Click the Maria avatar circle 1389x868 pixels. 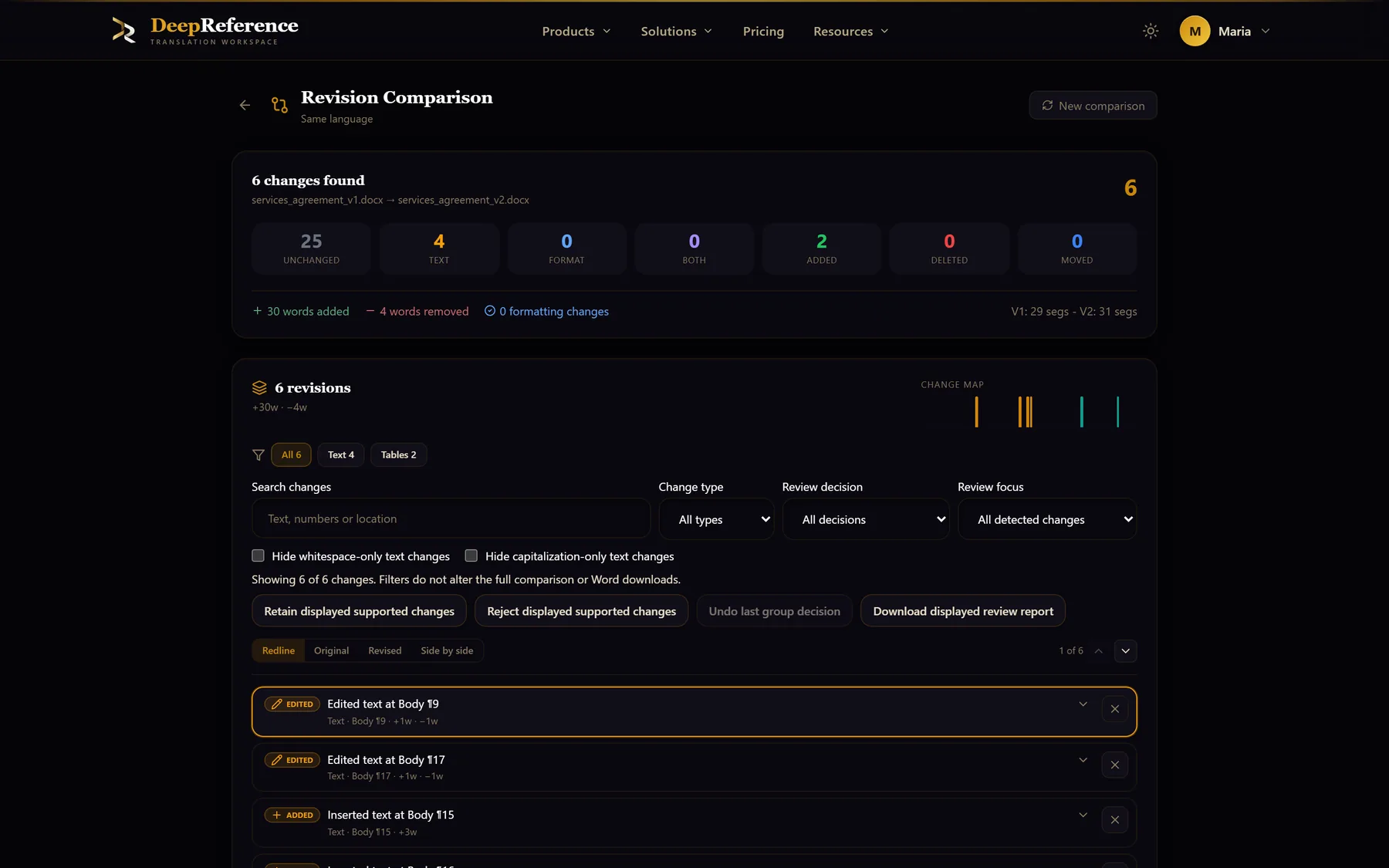tap(1195, 31)
